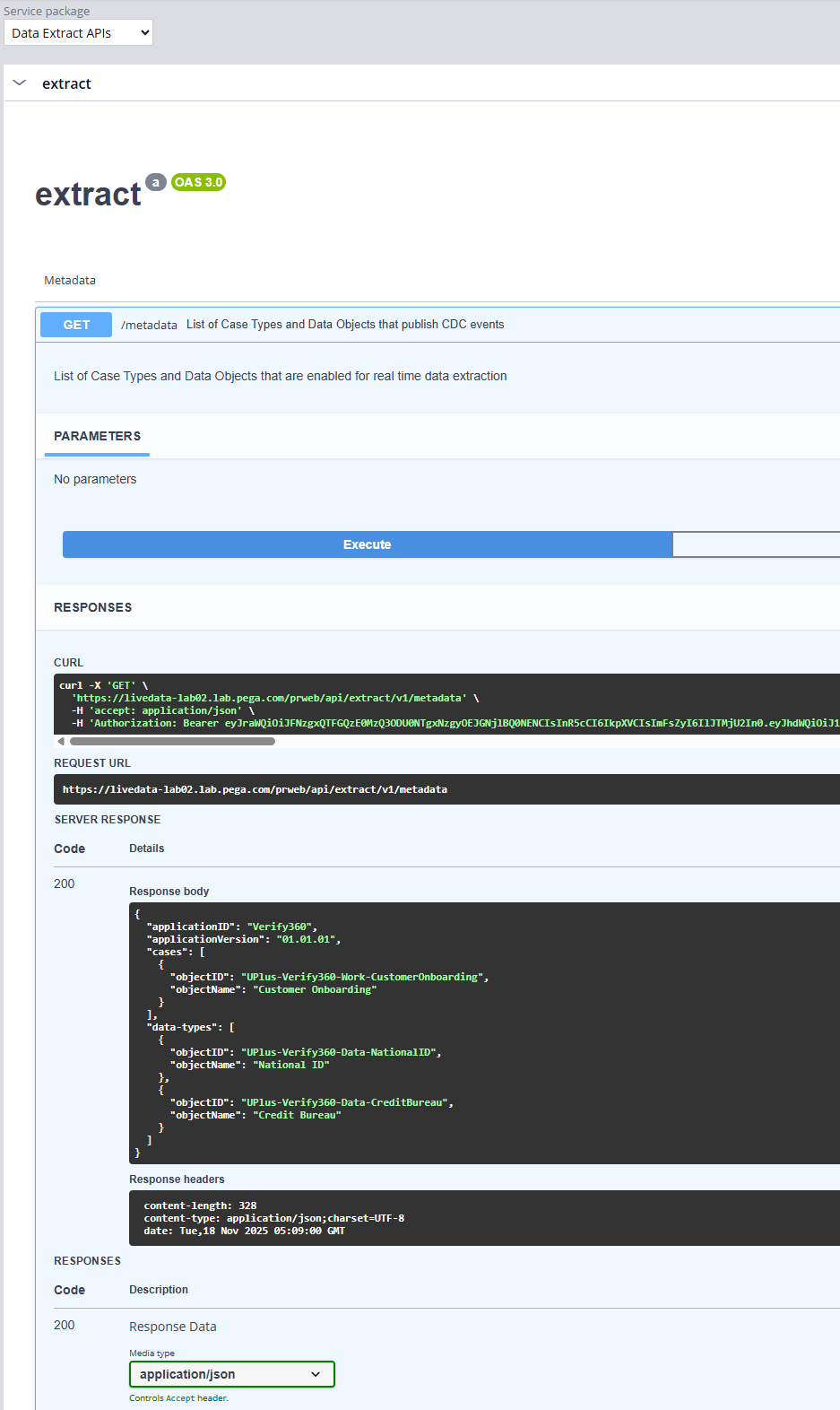Click the curl block horizontal scrollbar
The image size is (840, 1410).
[172, 741]
